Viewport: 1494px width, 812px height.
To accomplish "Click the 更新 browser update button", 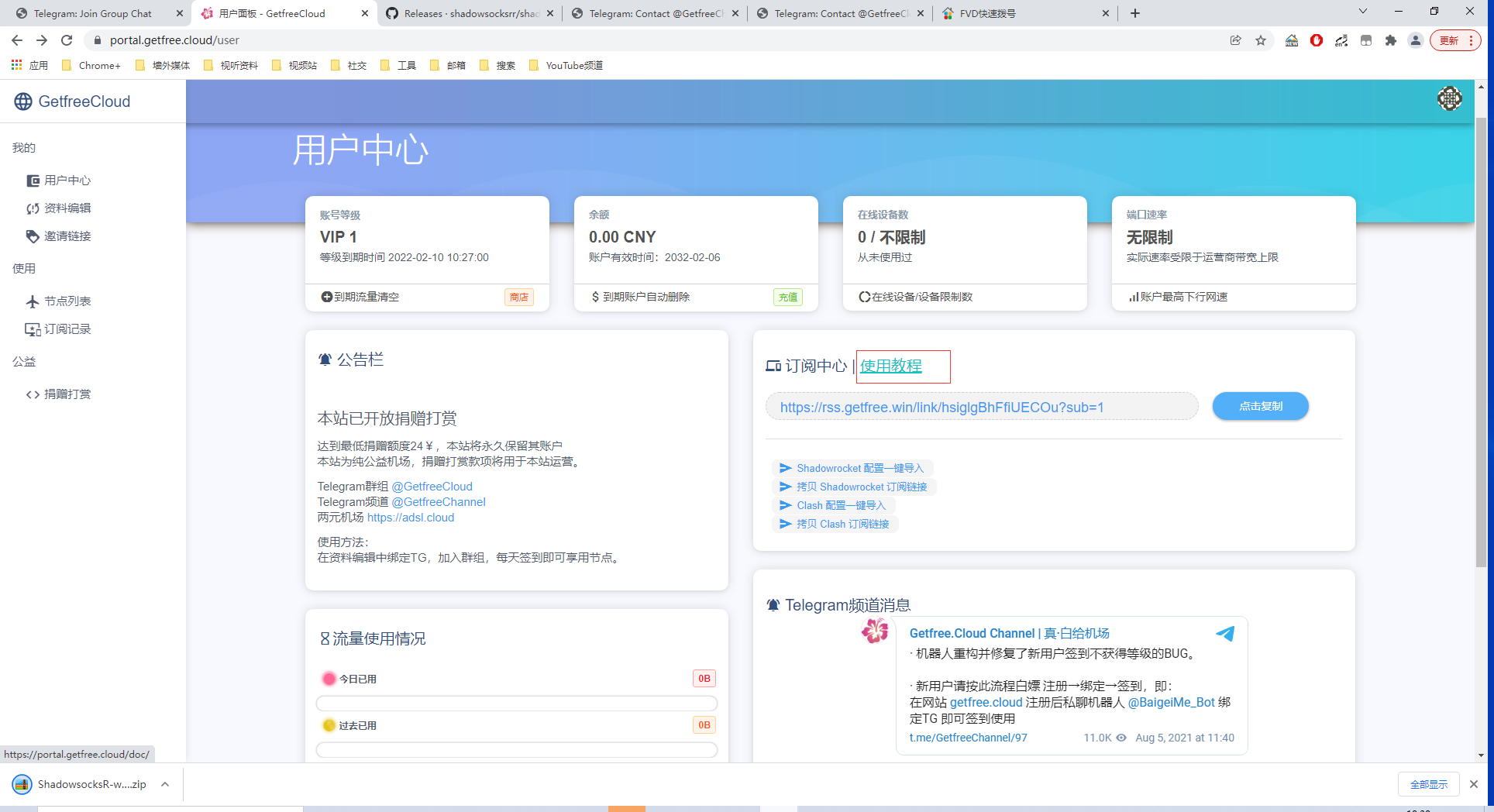I will (1455, 40).
